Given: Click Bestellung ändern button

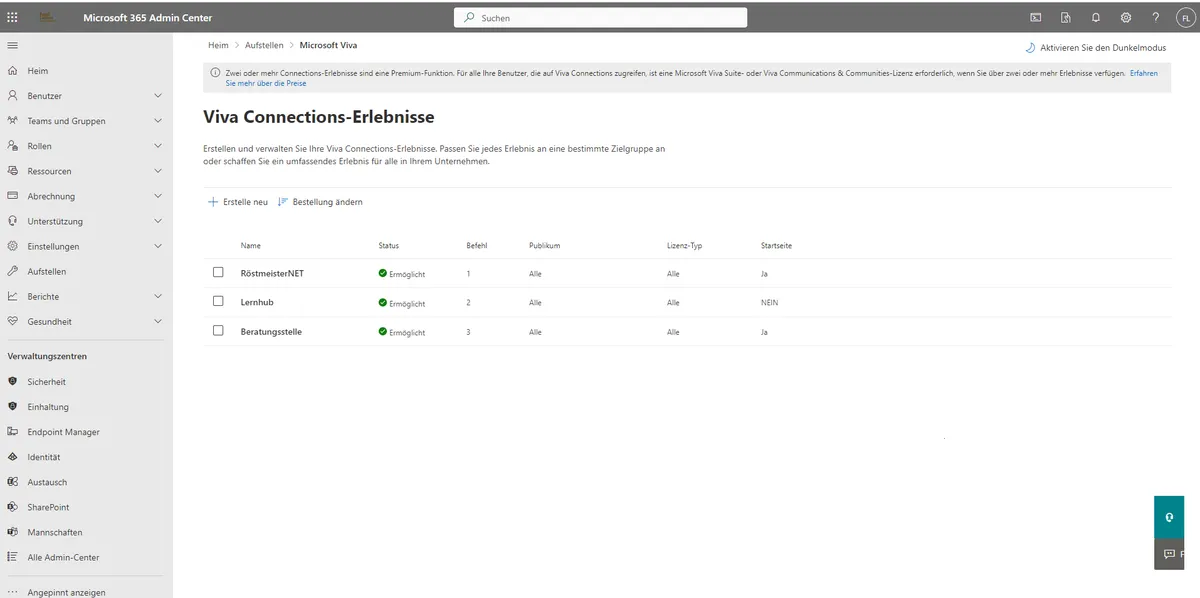Looking at the screenshot, I should (320, 202).
